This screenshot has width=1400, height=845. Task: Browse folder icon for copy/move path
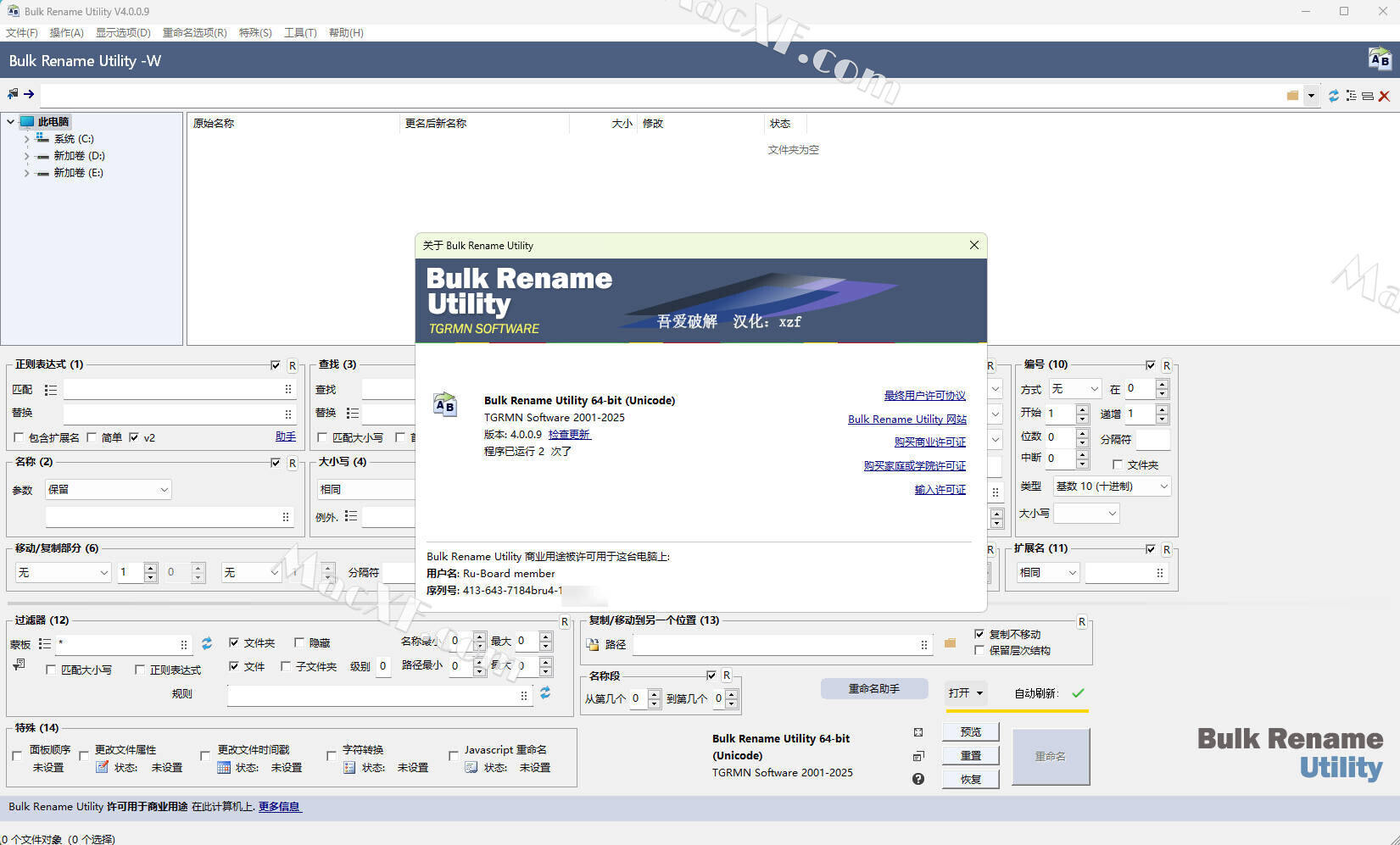pyautogui.click(x=950, y=643)
